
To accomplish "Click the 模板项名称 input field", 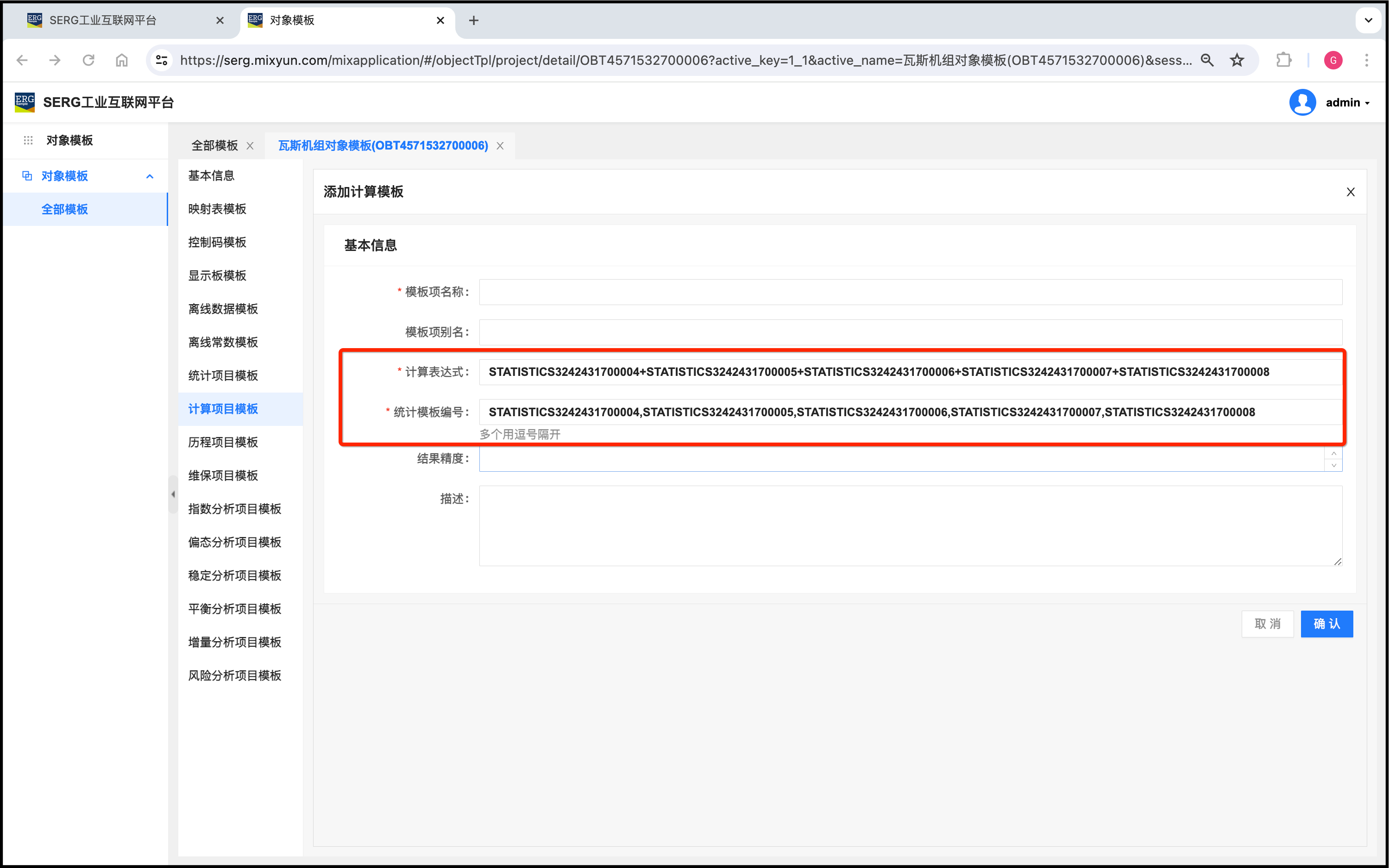I will pos(910,292).
